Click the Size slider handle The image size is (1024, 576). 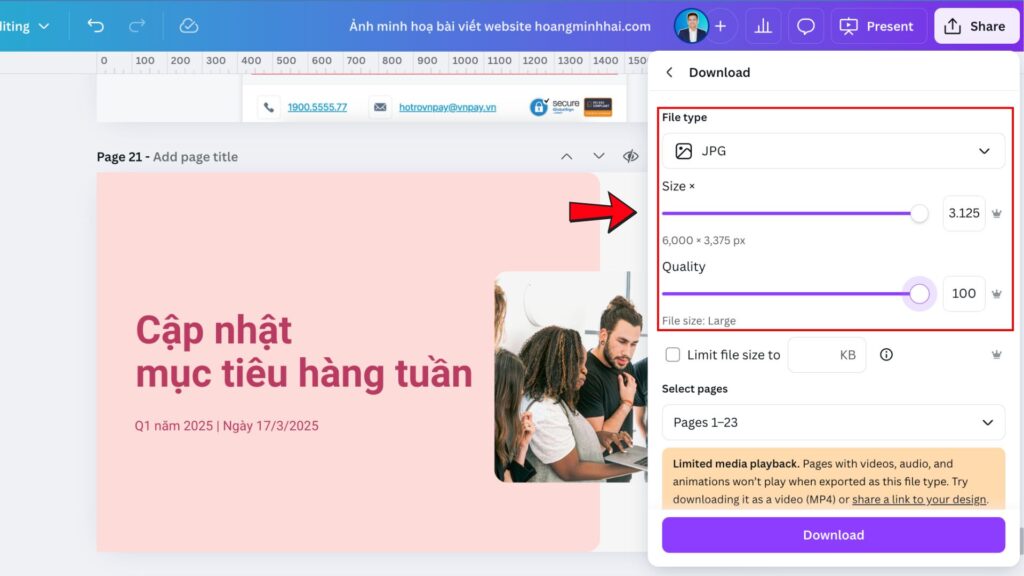point(919,214)
